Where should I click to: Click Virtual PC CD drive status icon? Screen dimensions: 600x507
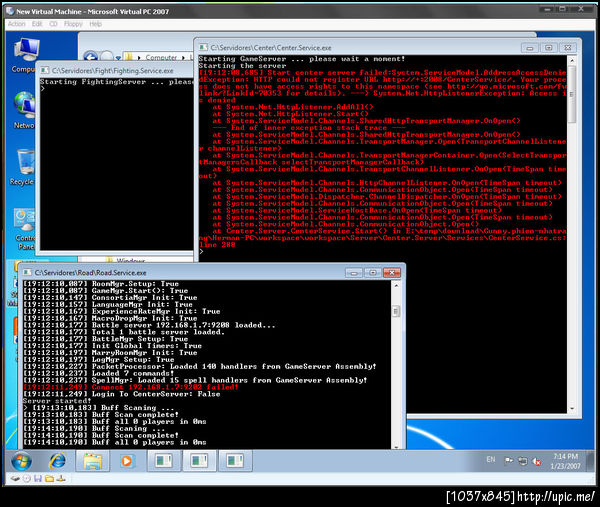pos(26,478)
